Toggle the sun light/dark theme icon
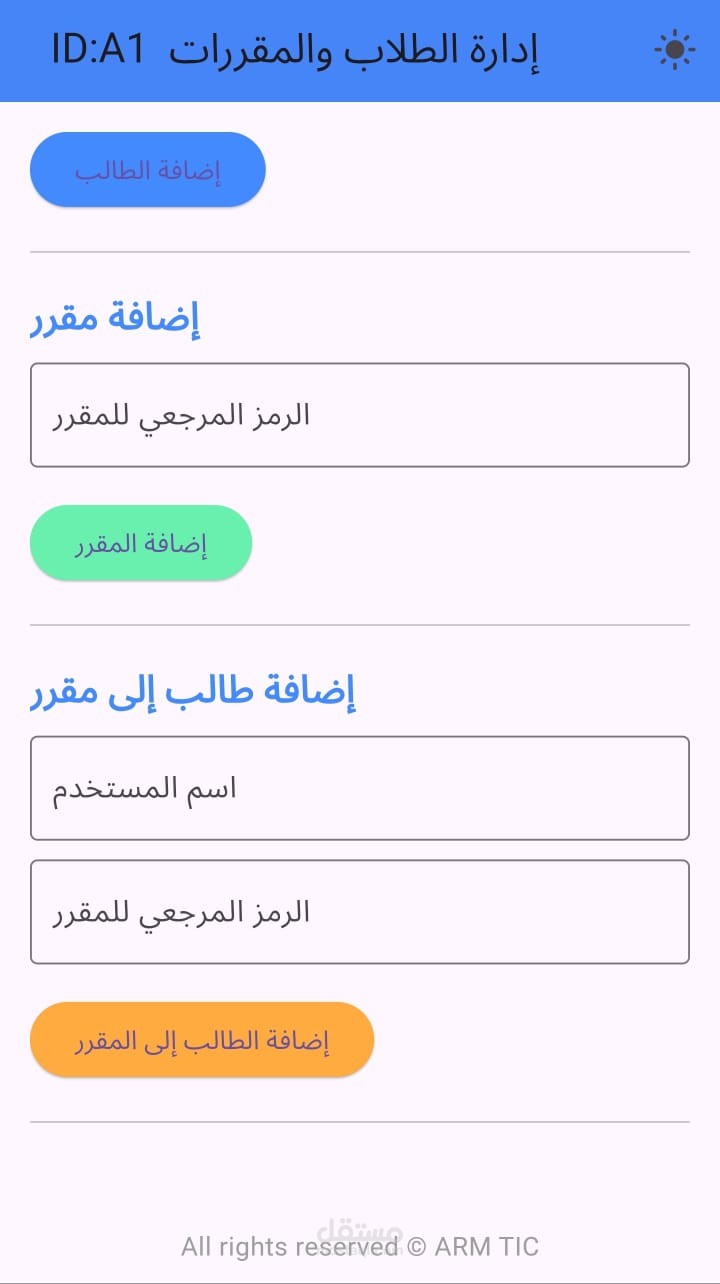 (x=674, y=50)
